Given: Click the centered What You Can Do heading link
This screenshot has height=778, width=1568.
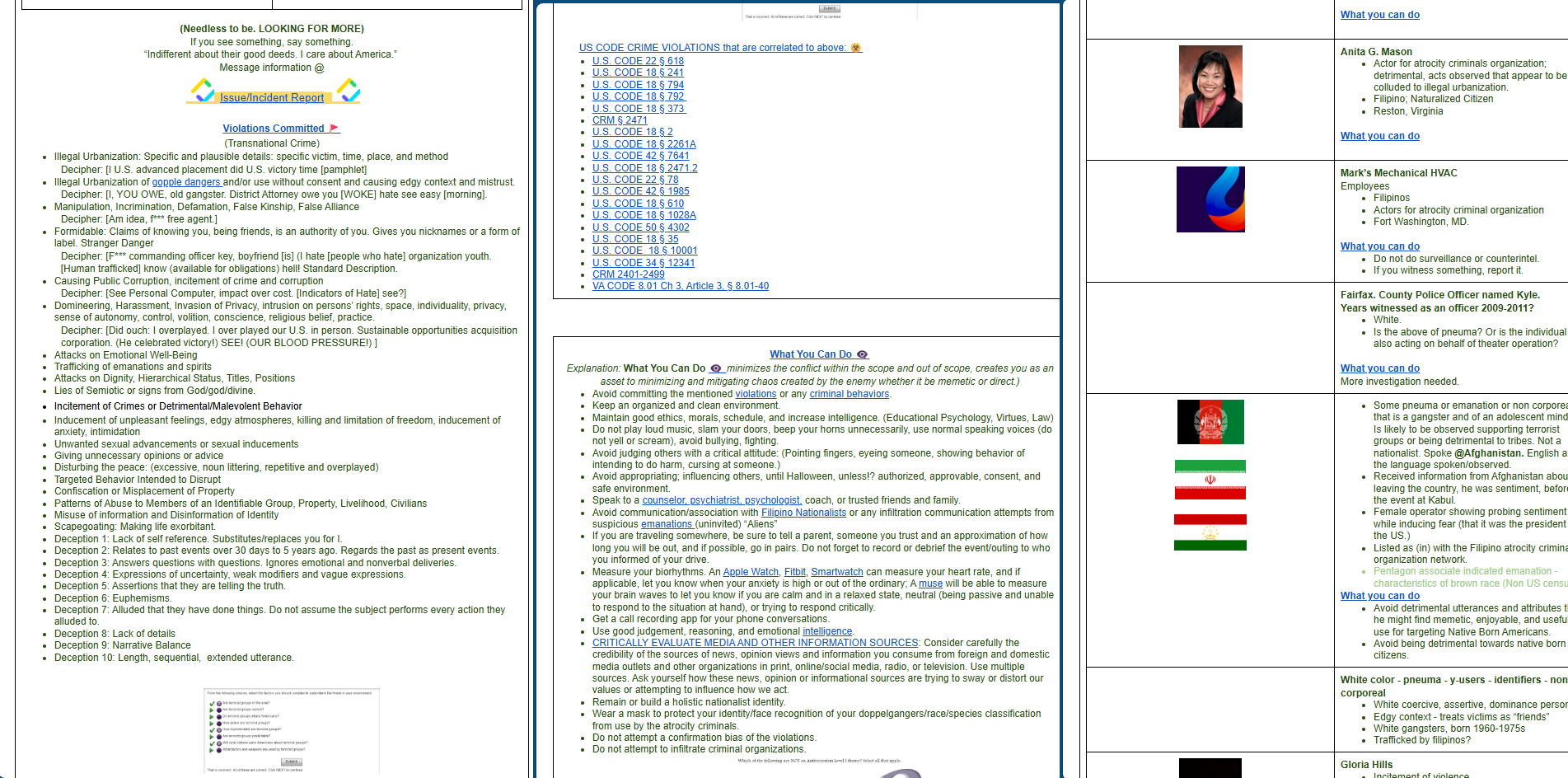Looking at the screenshot, I should [x=811, y=354].
